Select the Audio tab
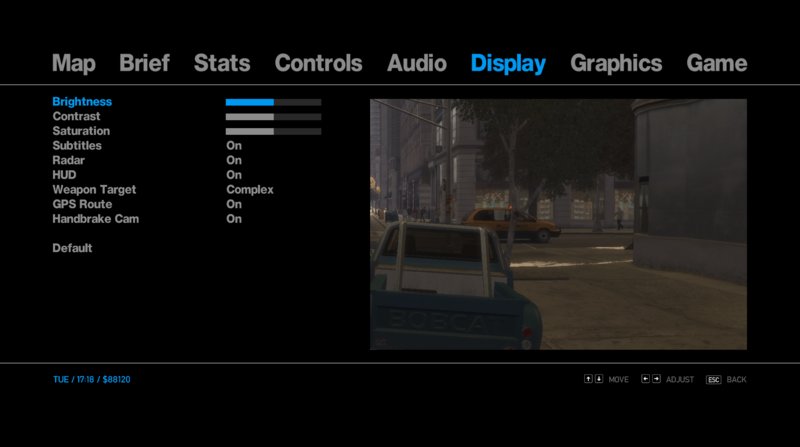Viewport: 800px width, 447px height. point(417,63)
